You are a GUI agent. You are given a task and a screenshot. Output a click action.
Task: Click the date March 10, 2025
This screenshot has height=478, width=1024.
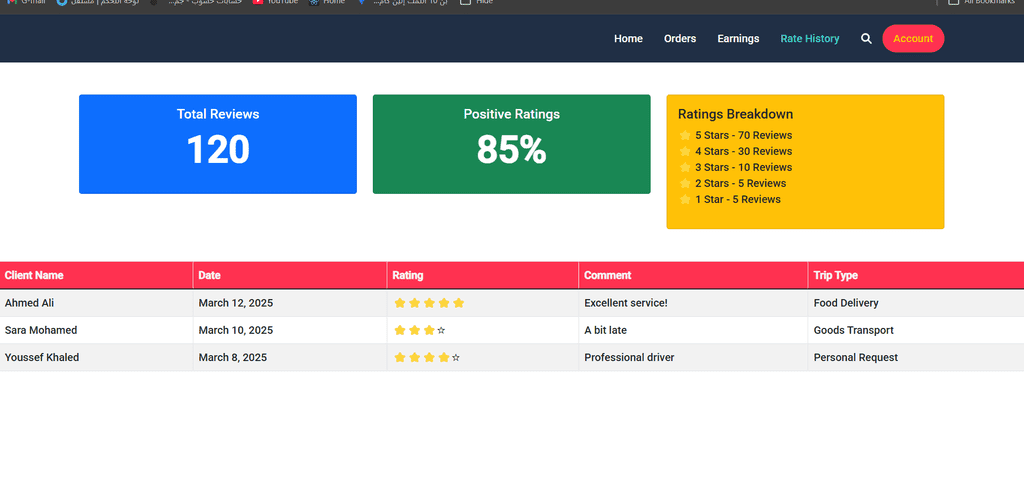236,330
